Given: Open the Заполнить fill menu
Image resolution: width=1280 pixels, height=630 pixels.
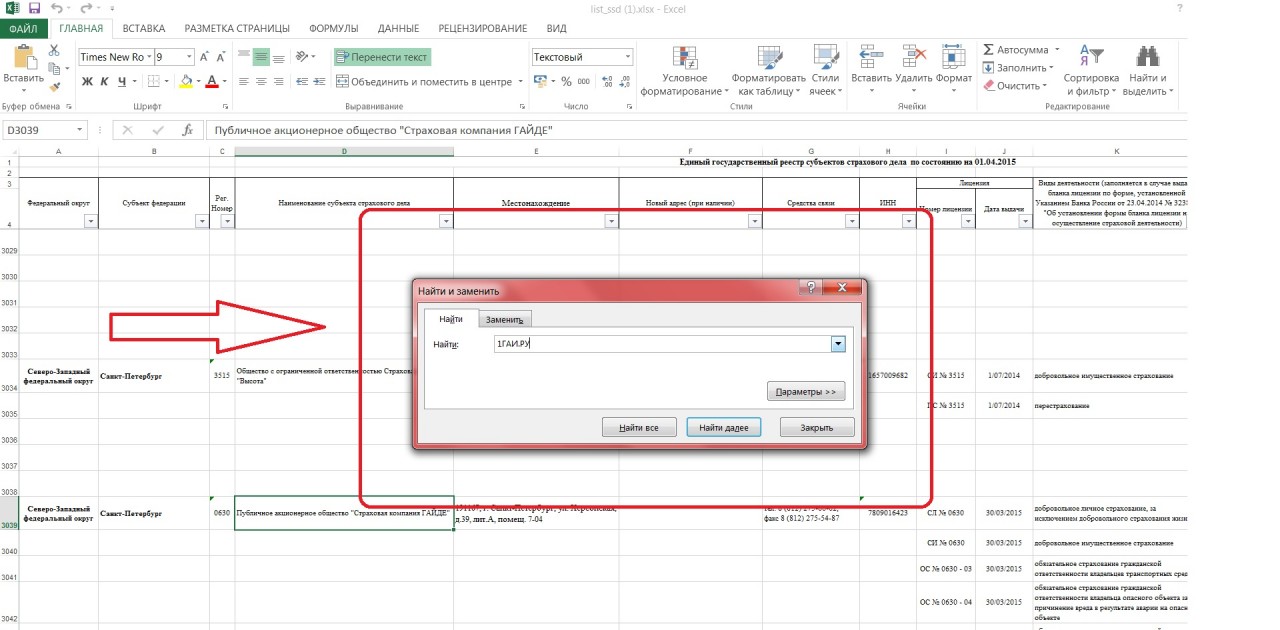Looking at the screenshot, I should pyautogui.click(x=1018, y=68).
